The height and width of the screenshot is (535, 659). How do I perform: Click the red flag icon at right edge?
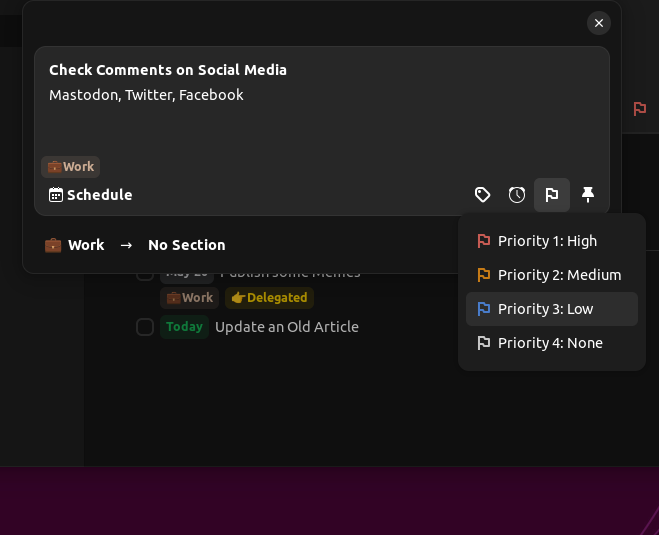[x=640, y=109]
